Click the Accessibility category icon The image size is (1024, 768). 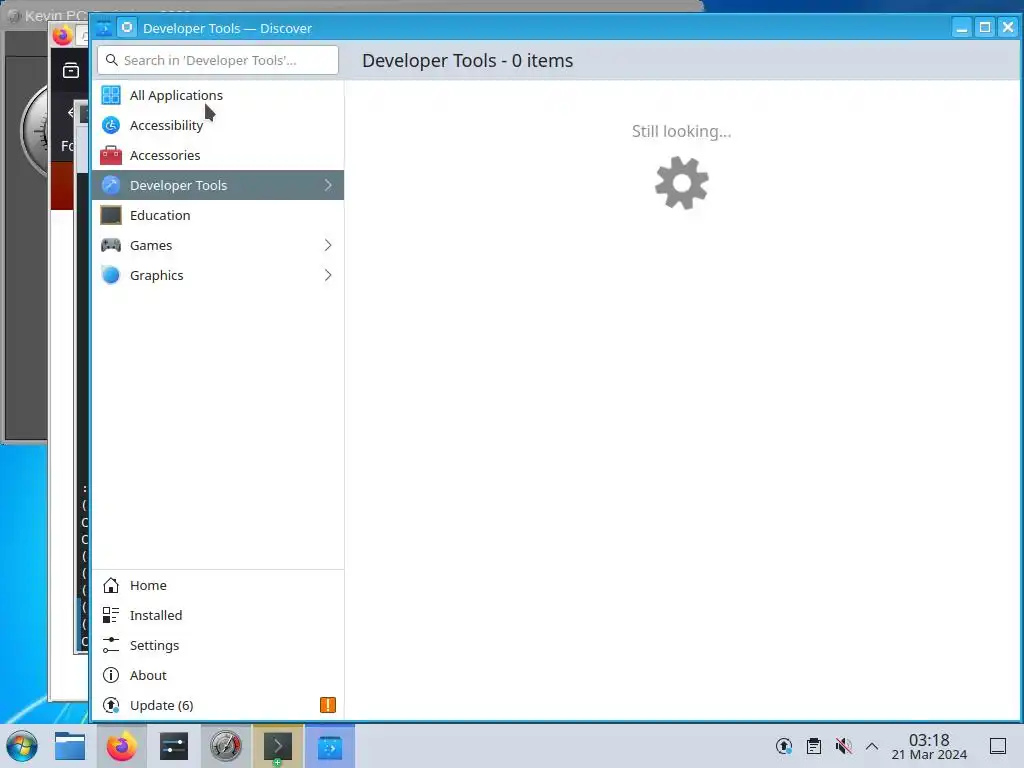pyautogui.click(x=111, y=125)
